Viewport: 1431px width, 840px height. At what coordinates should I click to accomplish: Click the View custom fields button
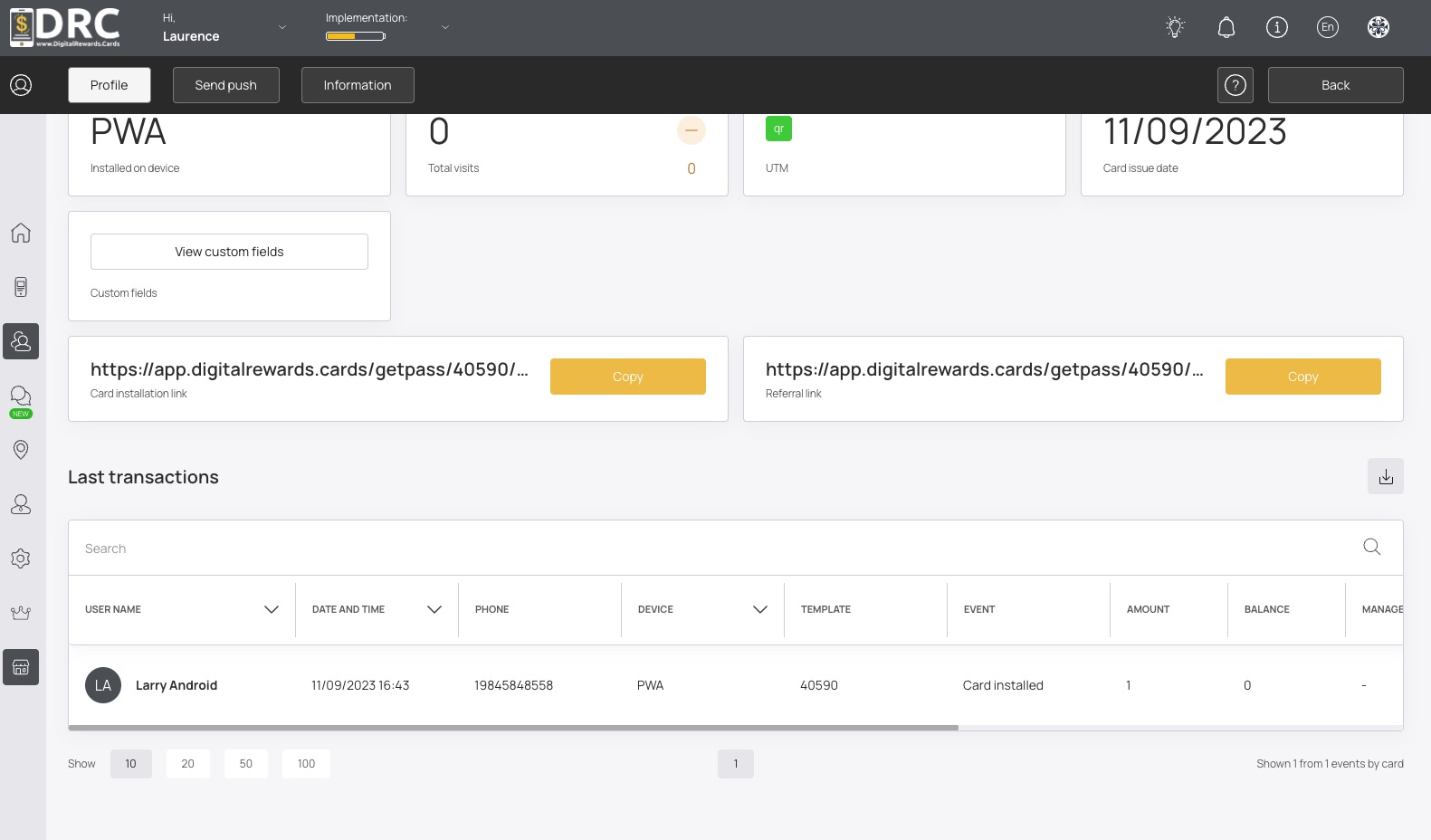[x=229, y=252]
